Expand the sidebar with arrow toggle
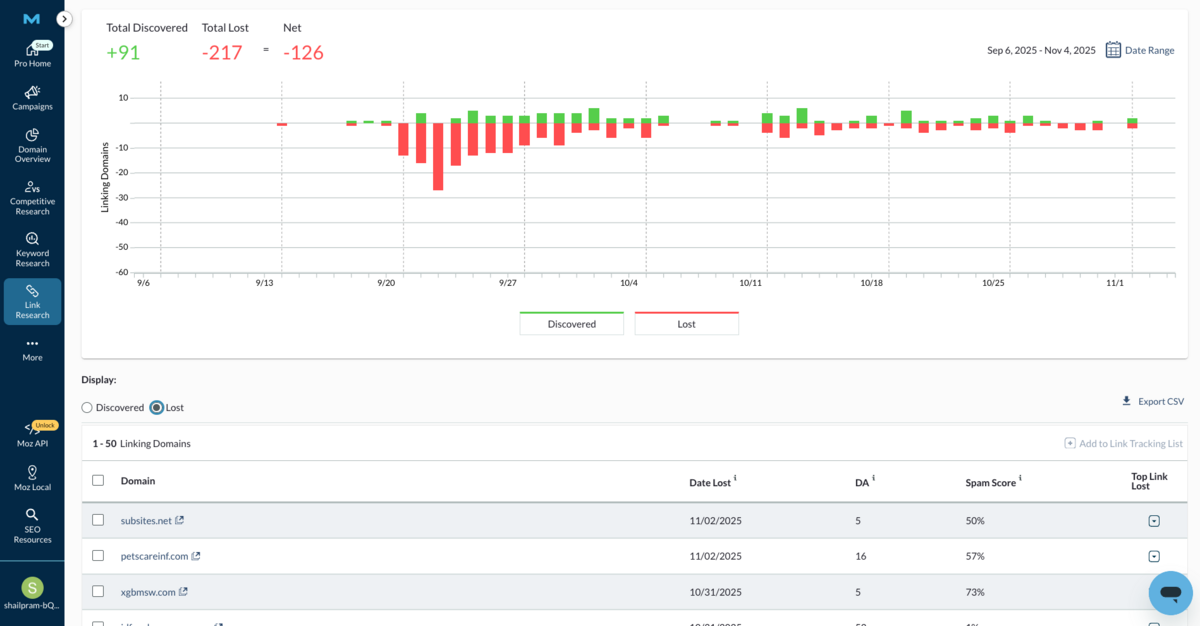 click(x=64, y=19)
